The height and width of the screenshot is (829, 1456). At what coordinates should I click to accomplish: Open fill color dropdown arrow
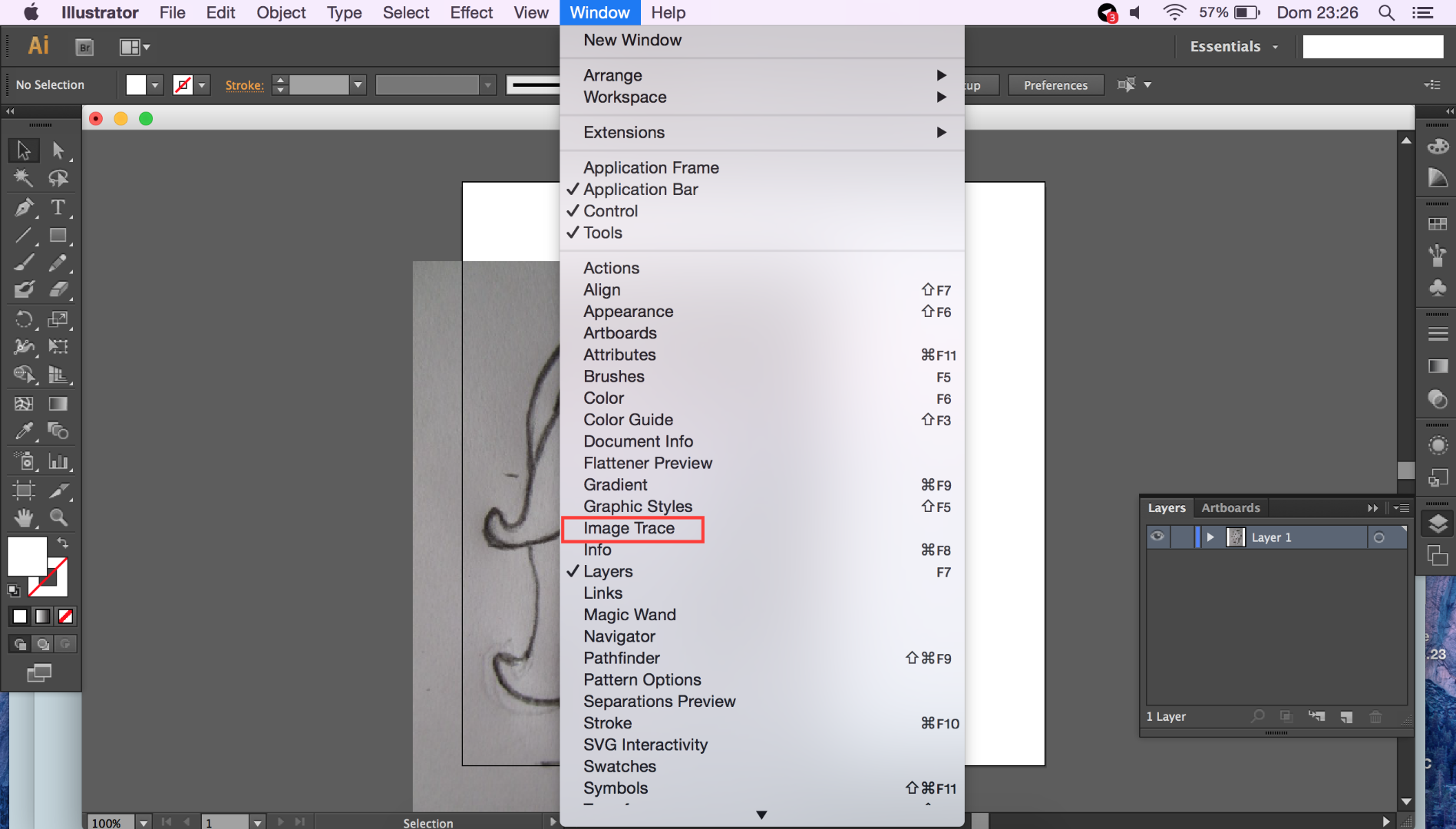tap(155, 85)
